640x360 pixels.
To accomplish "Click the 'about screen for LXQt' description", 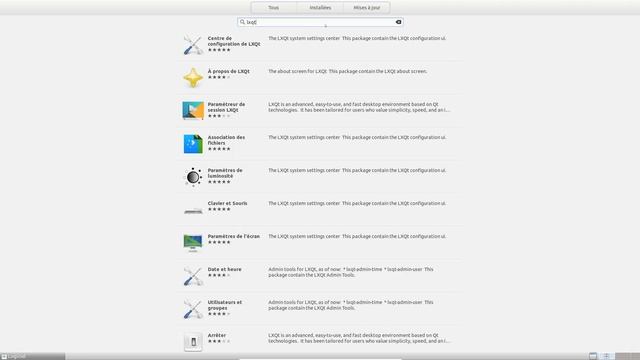I will pos(348,71).
